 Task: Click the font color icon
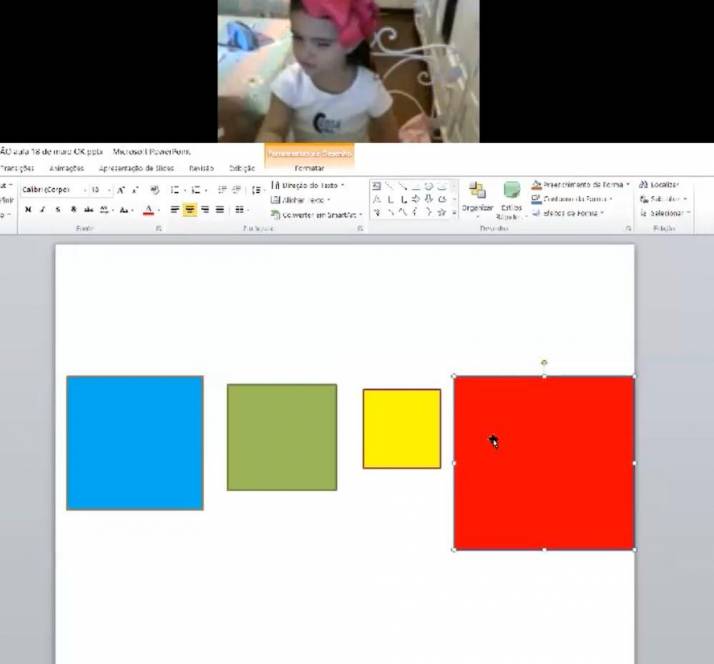point(148,210)
